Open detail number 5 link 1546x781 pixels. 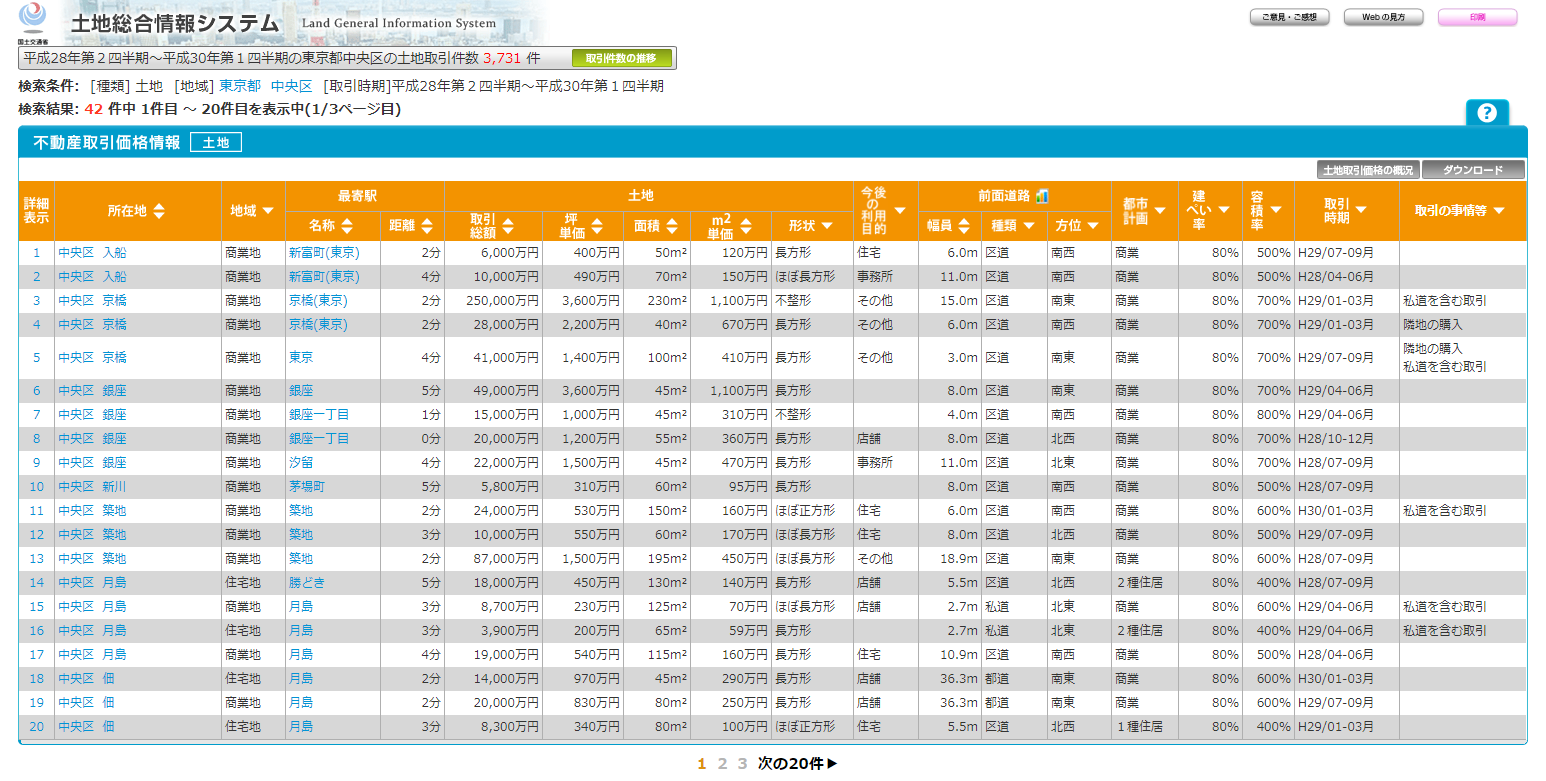(37, 357)
